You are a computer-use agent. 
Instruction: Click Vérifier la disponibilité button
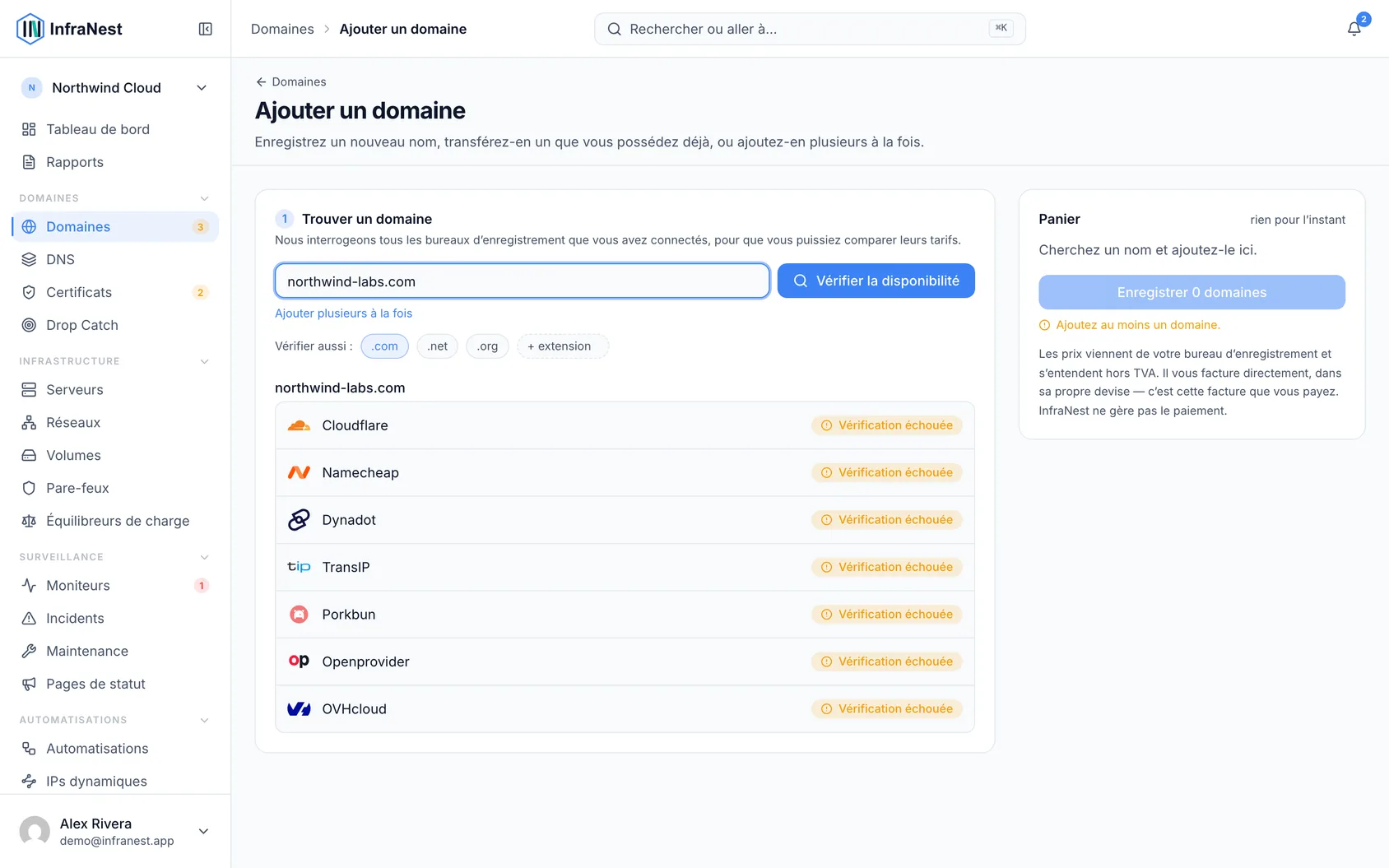(876, 281)
